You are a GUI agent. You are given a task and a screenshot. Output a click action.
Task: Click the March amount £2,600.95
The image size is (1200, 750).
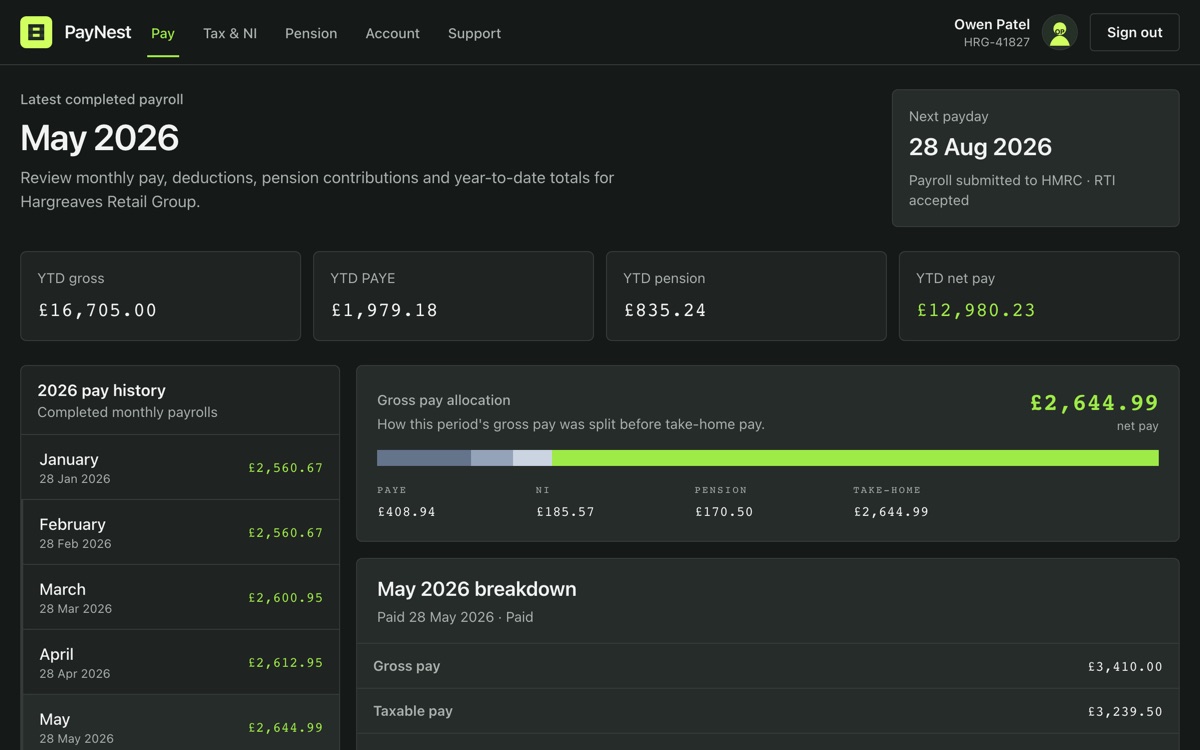click(x=285, y=597)
